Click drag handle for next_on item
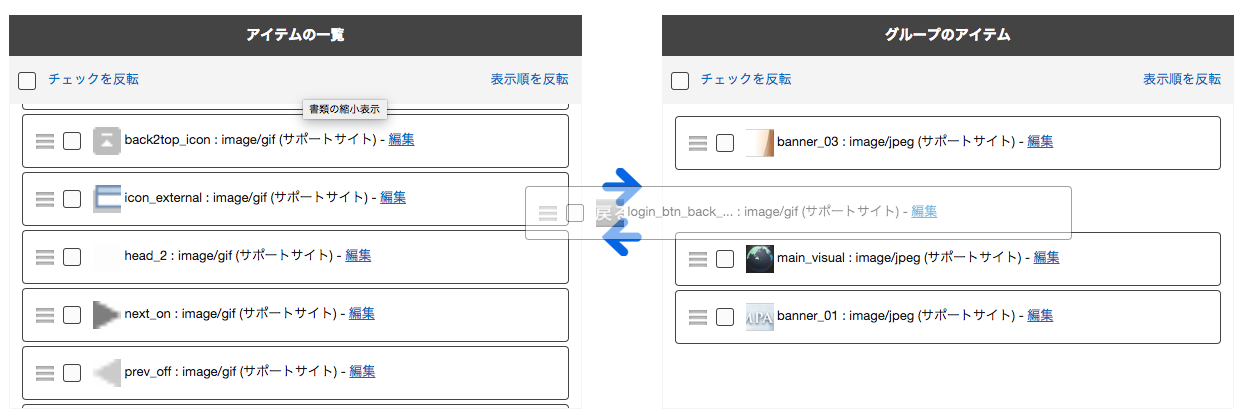1249x420 pixels. coord(44,315)
